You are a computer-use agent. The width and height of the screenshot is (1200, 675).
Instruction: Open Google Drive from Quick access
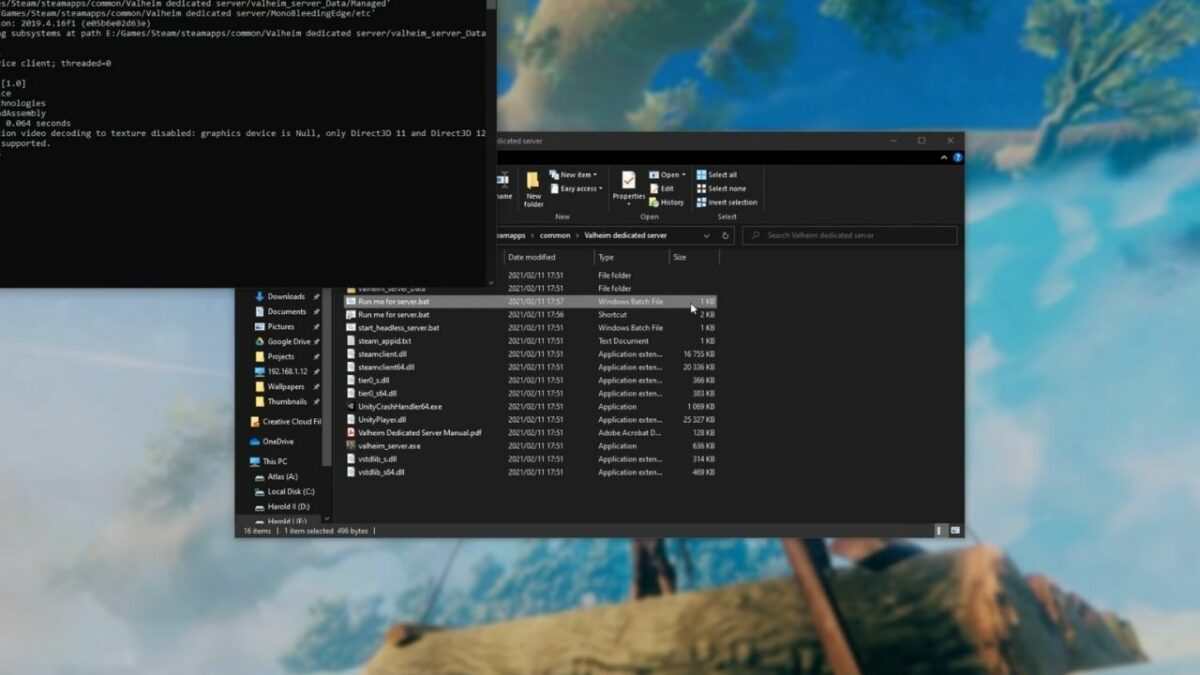point(287,341)
